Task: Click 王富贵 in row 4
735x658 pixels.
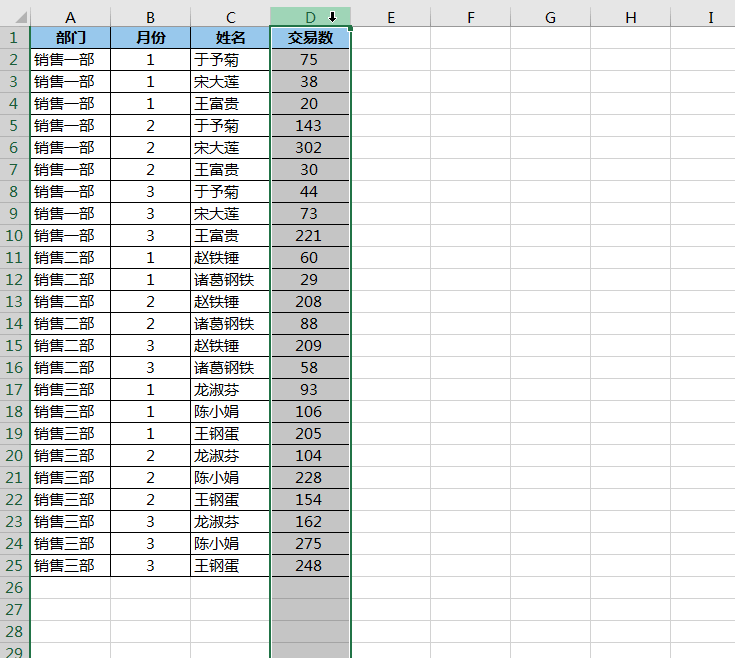Action: point(217,104)
